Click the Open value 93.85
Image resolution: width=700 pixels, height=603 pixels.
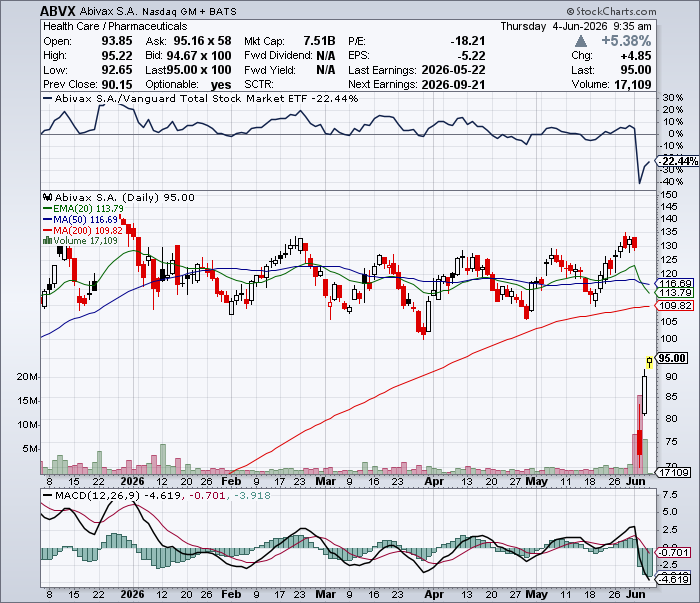pyautogui.click(x=117, y=41)
